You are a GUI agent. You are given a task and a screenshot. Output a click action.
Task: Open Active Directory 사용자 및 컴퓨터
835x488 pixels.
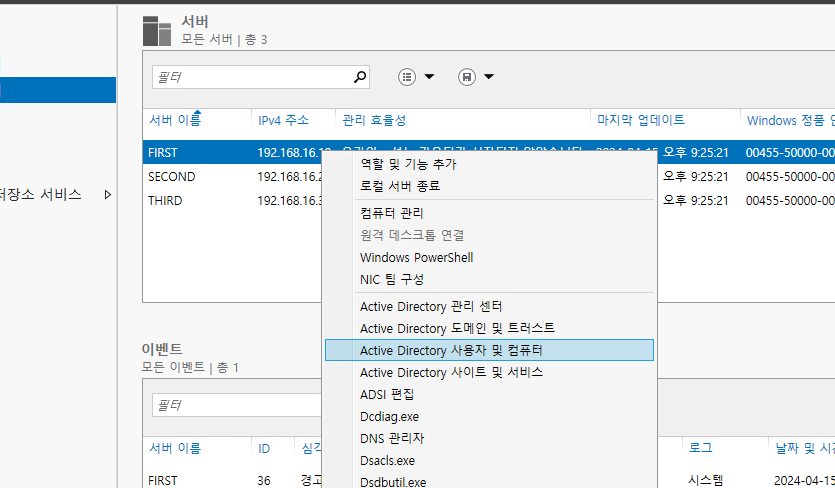(x=489, y=350)
